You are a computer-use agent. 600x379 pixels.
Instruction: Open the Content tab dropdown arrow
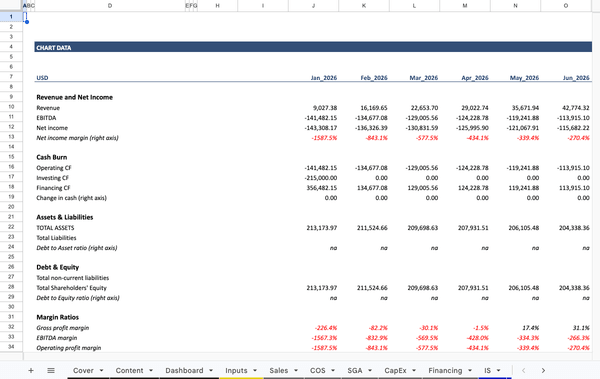(x=151, y=370)
